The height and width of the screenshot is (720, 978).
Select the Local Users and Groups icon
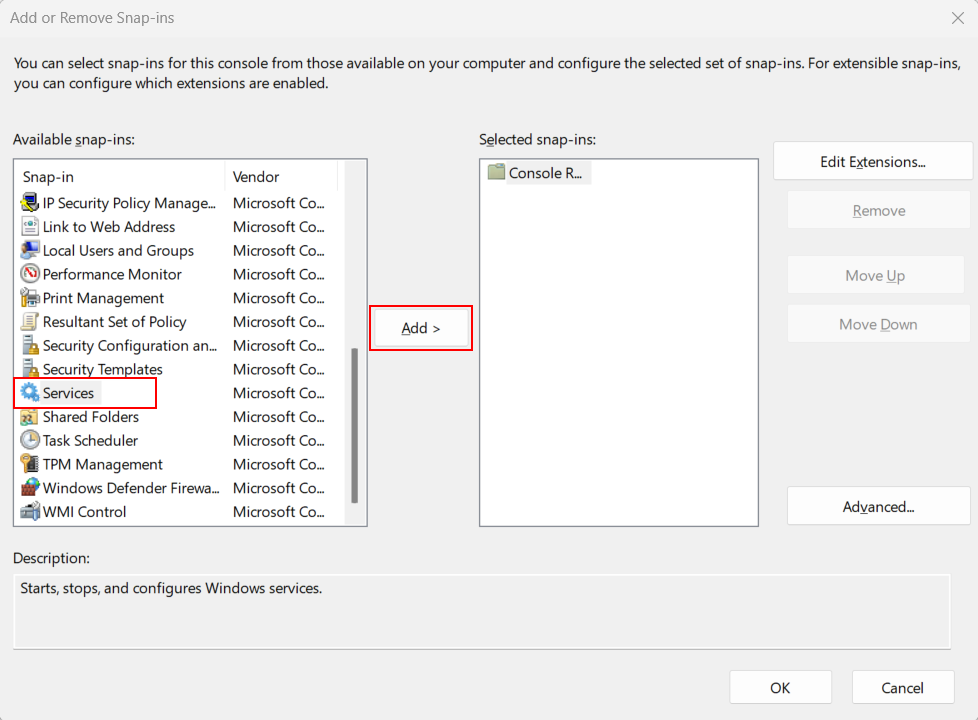(x=30, y=250)
